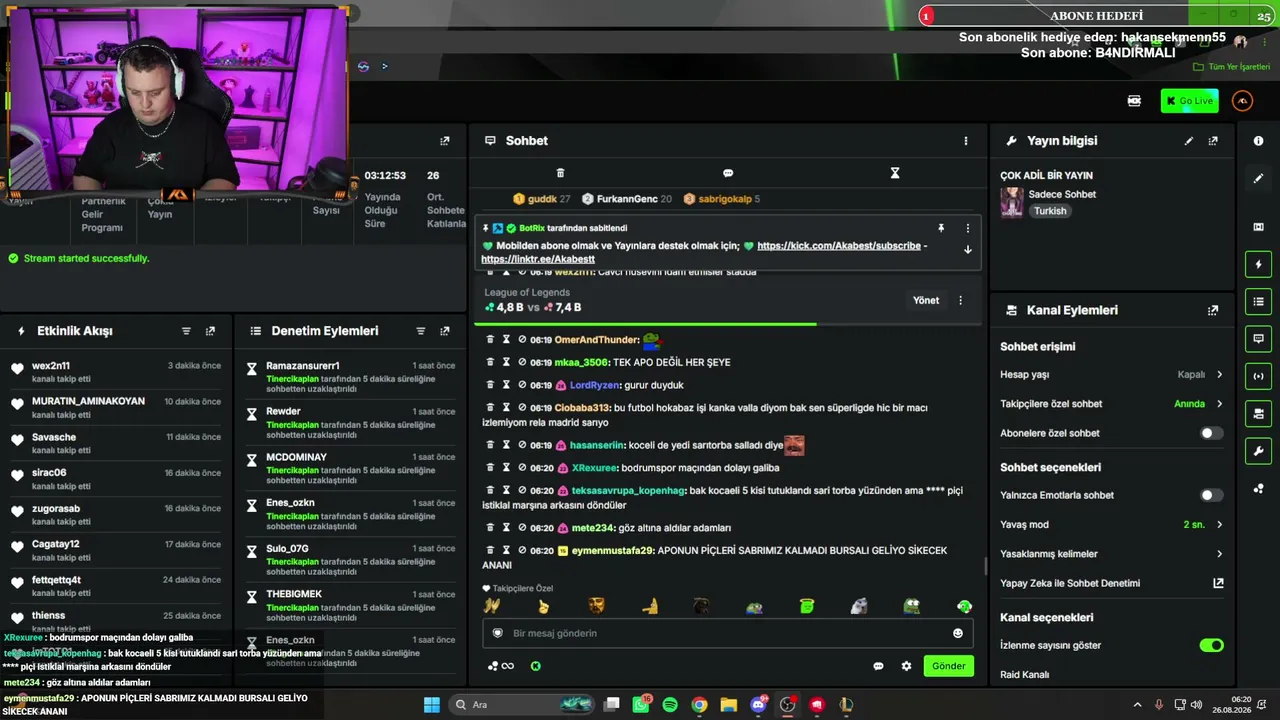
Task: Pop out the Denetim Eylemleri panel
Action: (445, 331)
